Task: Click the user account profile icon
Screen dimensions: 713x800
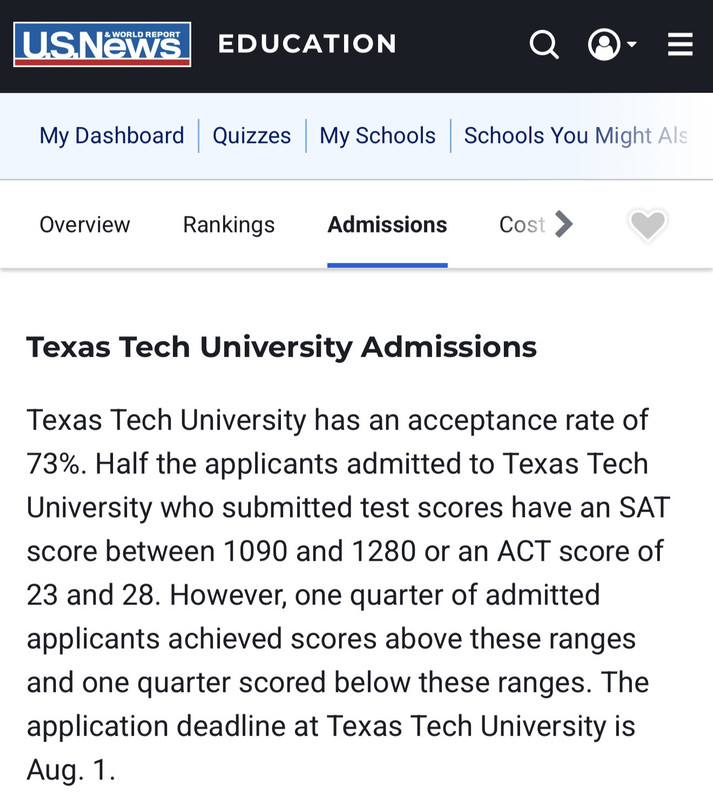Action: (x=603, y=45)
